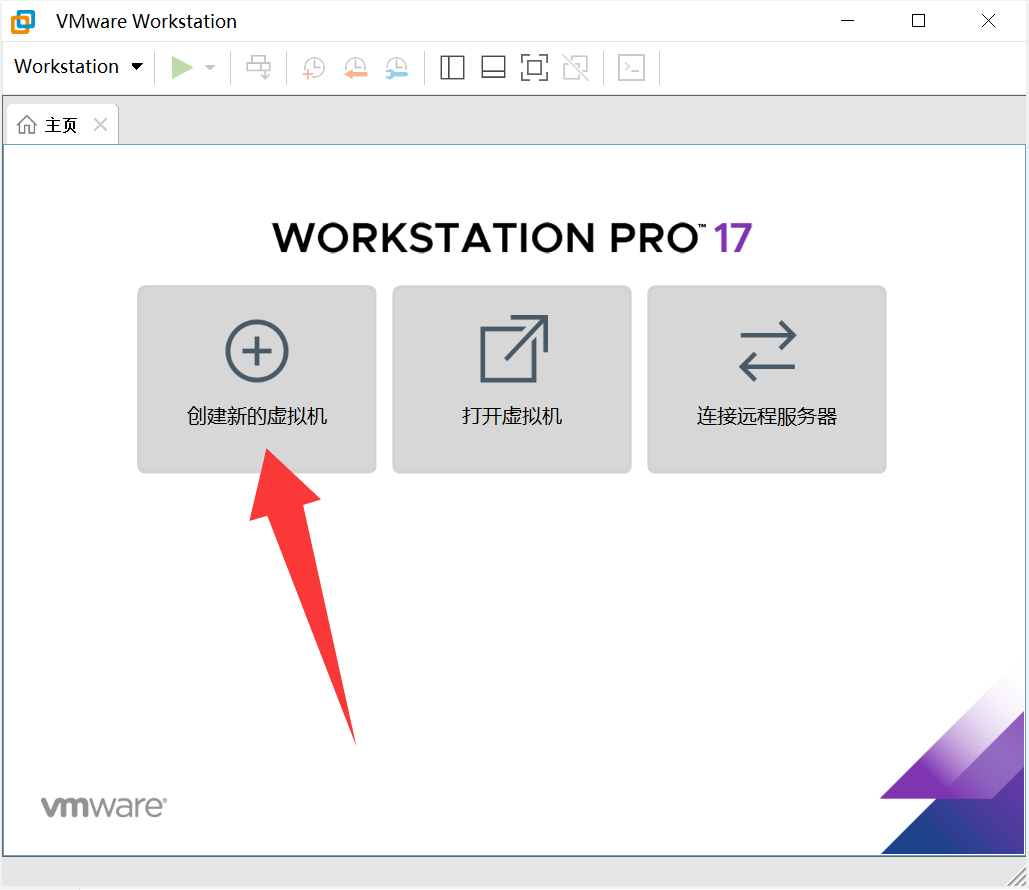1029x890 pixels.
Task: Close the 主页 tab with X
Action: click(100, 125)
